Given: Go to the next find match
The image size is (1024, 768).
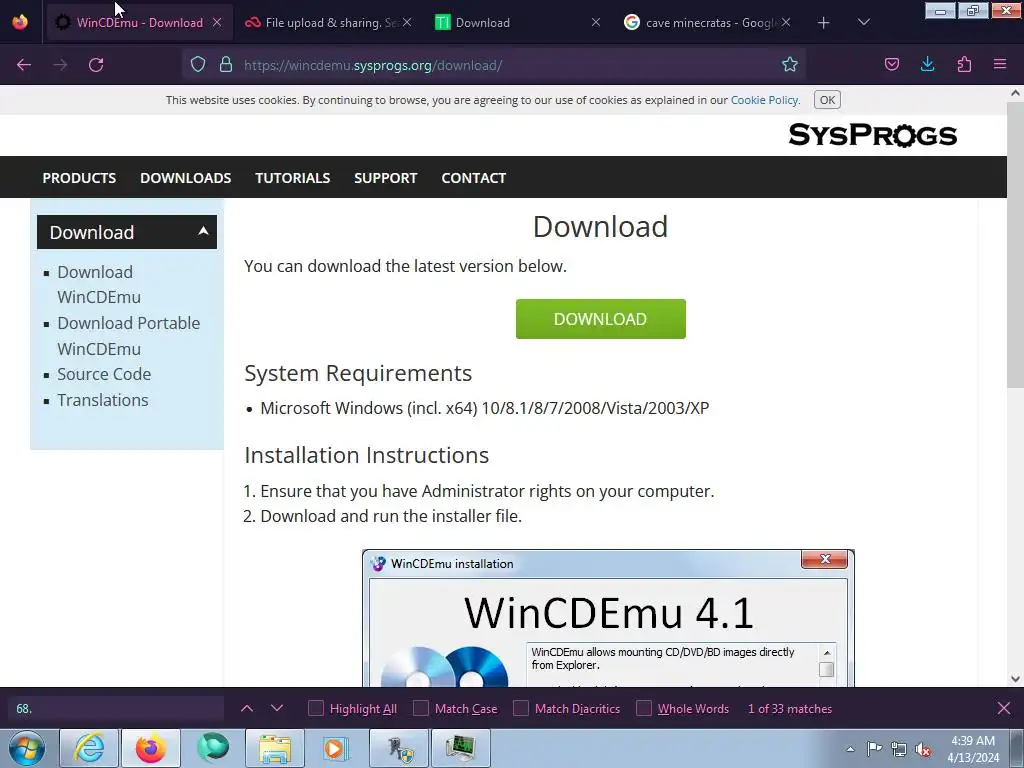Looking at the screenshot, I should 277,709.
